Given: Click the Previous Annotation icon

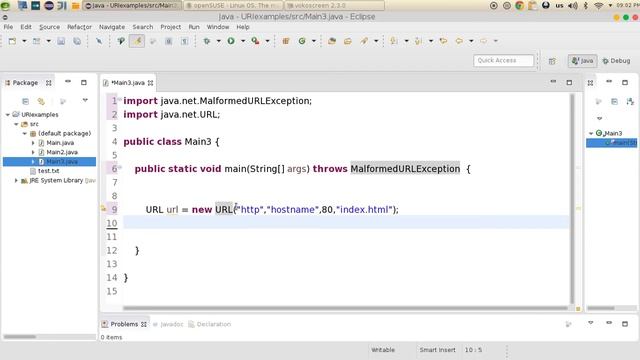Looking at the screenshot, I should (x=418, y=41).
